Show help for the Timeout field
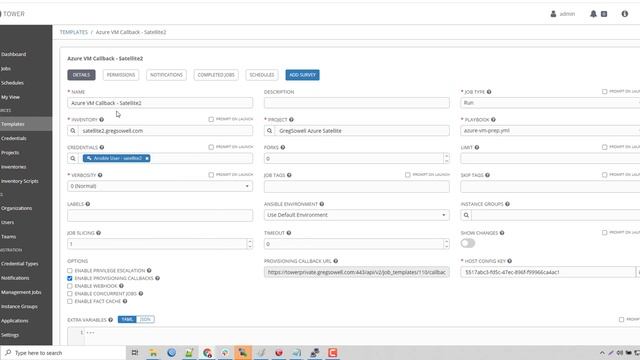Viewport: 640px width, 360px height. point(289,233)
